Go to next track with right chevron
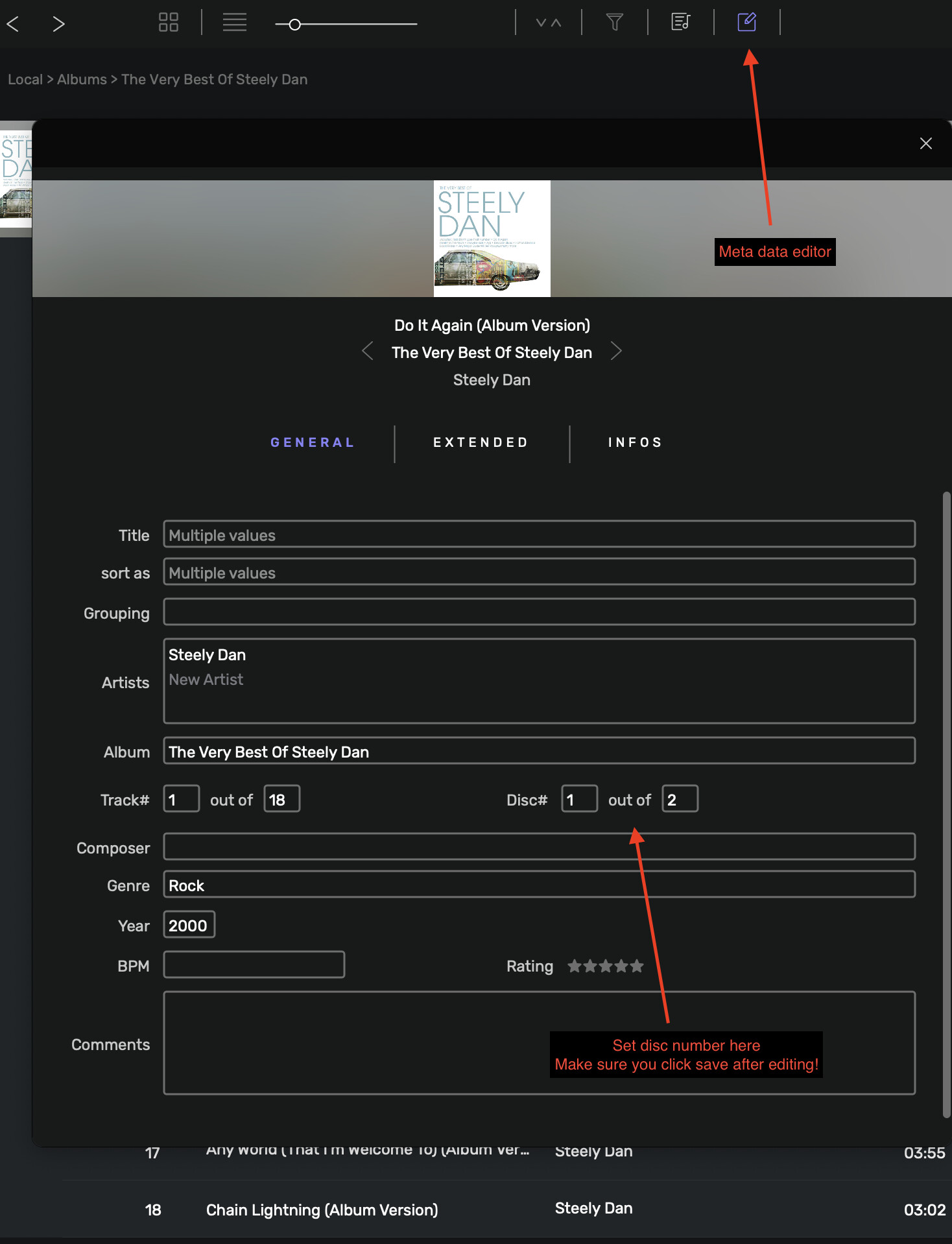 pyautogui.click(x=616, y=352)
